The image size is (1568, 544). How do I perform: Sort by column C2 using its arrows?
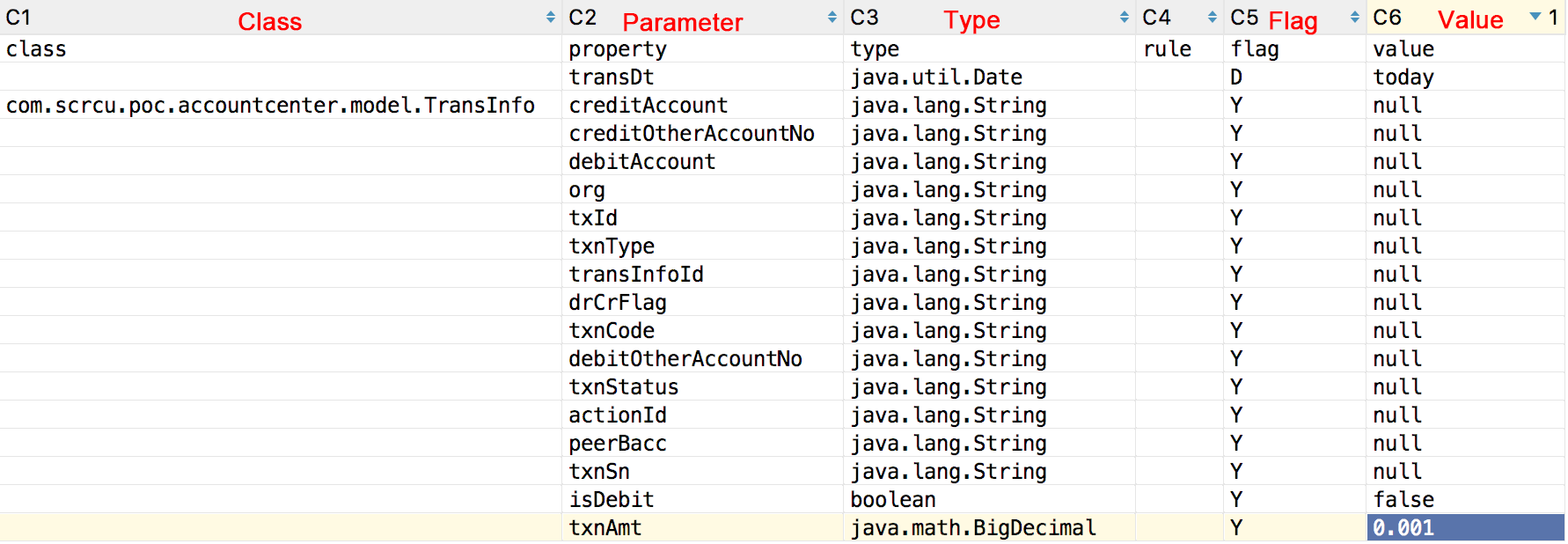tap(832, 17)
